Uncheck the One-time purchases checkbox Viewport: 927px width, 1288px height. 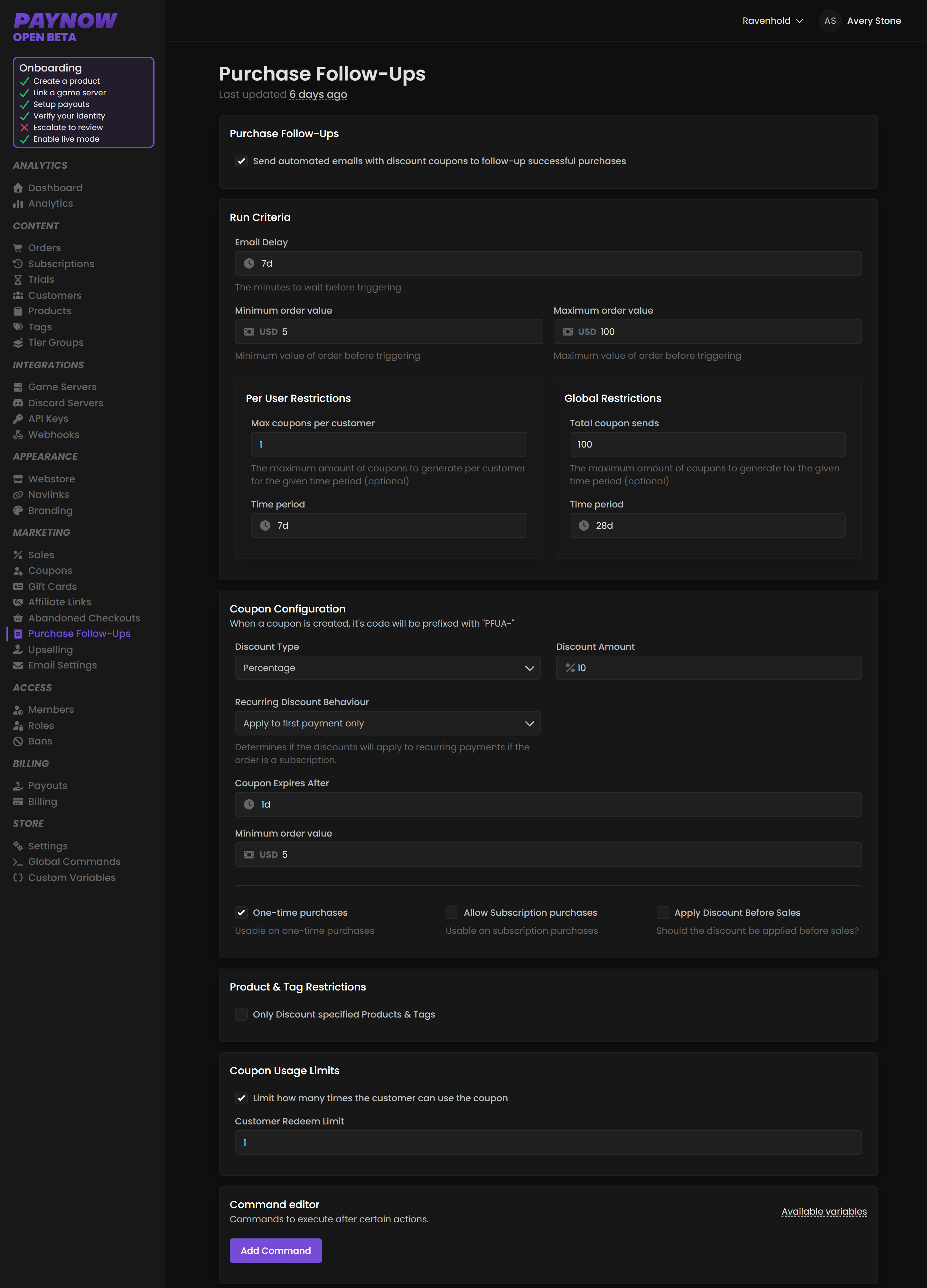click(x=241, y=913)
